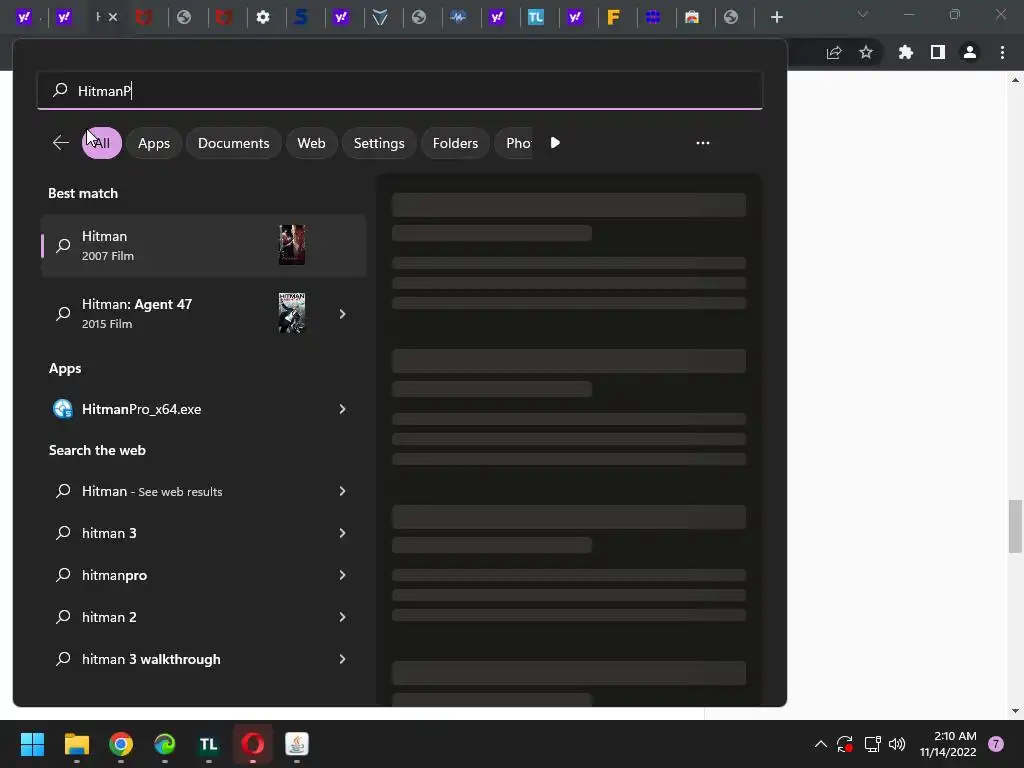Open the volume control tray icon
Image resolution: width=1024 pixels, height=768 pixels.
coord(897,744)
